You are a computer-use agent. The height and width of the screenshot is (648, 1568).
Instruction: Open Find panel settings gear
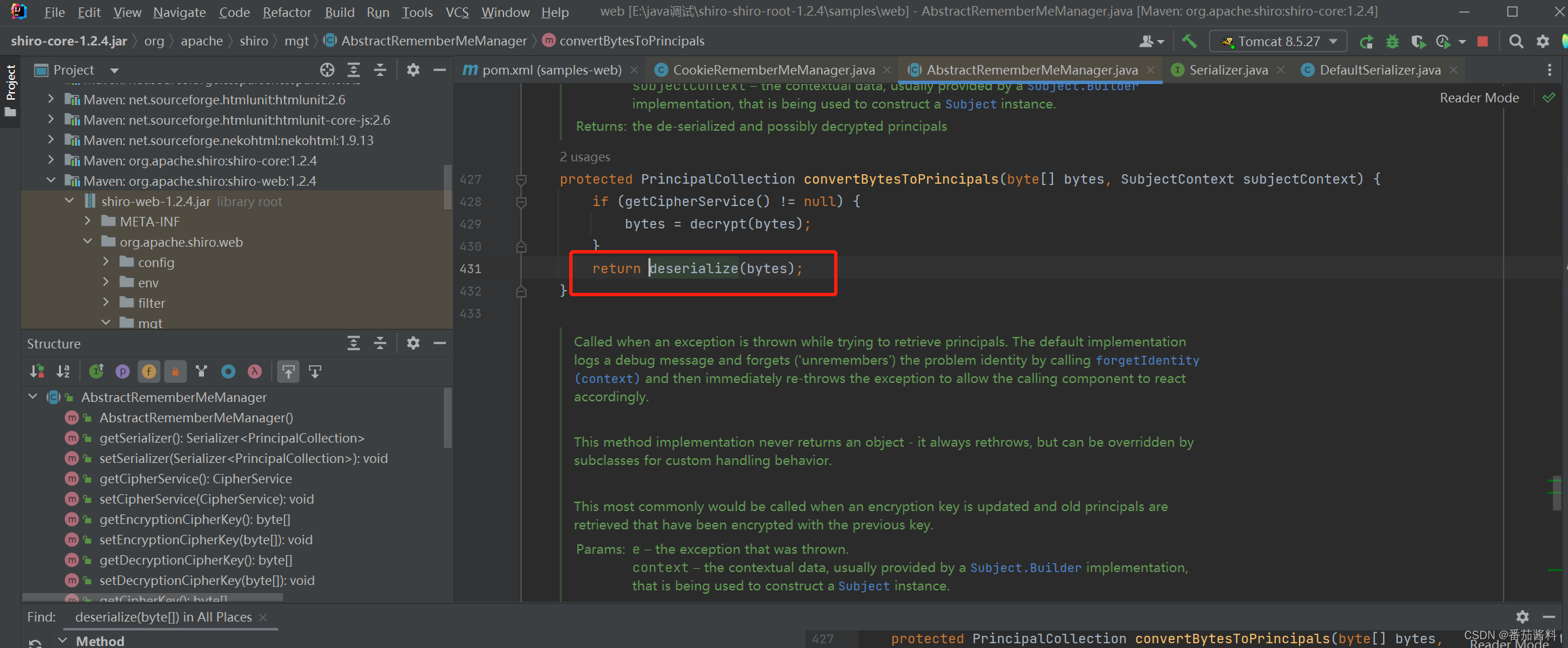[x=1523, y=617]
